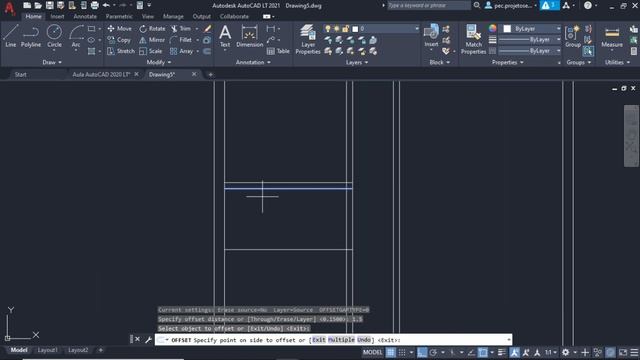Screen dimensions: 640x360
Task: Click MODEL space button in status bar
Action: tap(372, 352)
